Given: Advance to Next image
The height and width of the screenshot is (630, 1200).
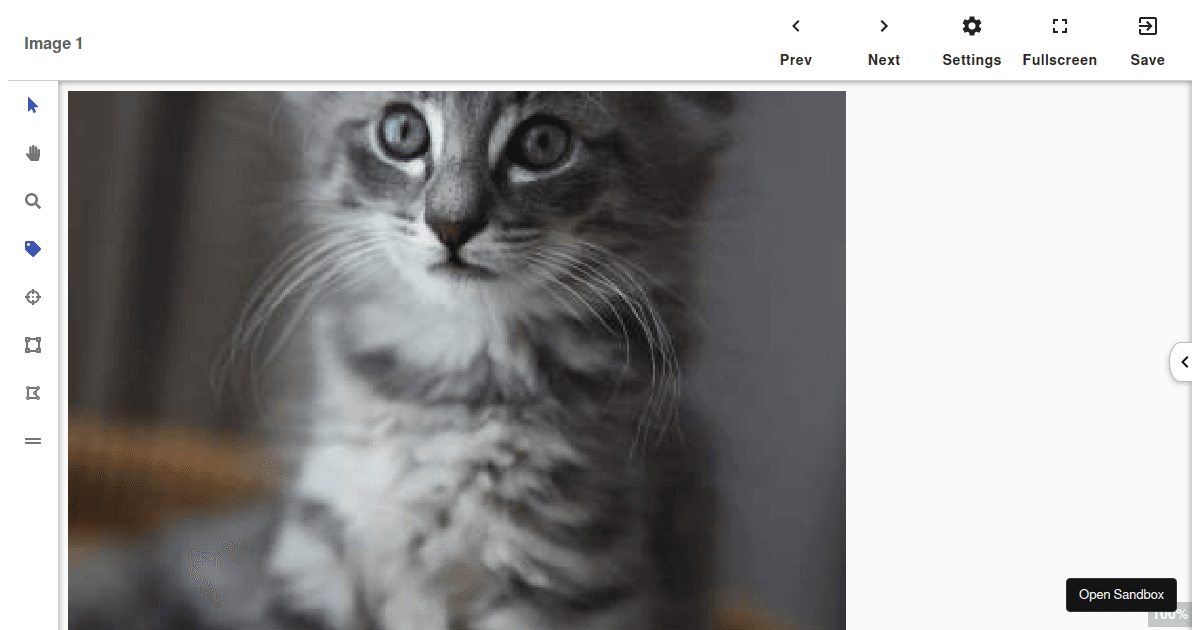Looking at the screenshot, I should coord(884,42).
